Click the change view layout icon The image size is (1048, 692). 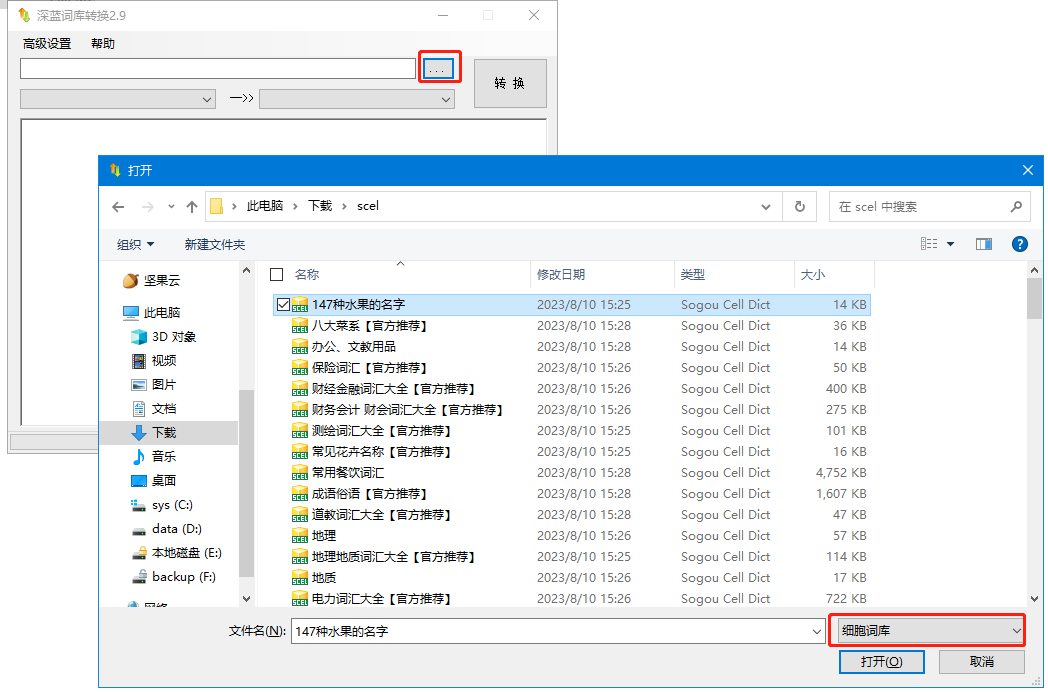(x=929, y=244)
